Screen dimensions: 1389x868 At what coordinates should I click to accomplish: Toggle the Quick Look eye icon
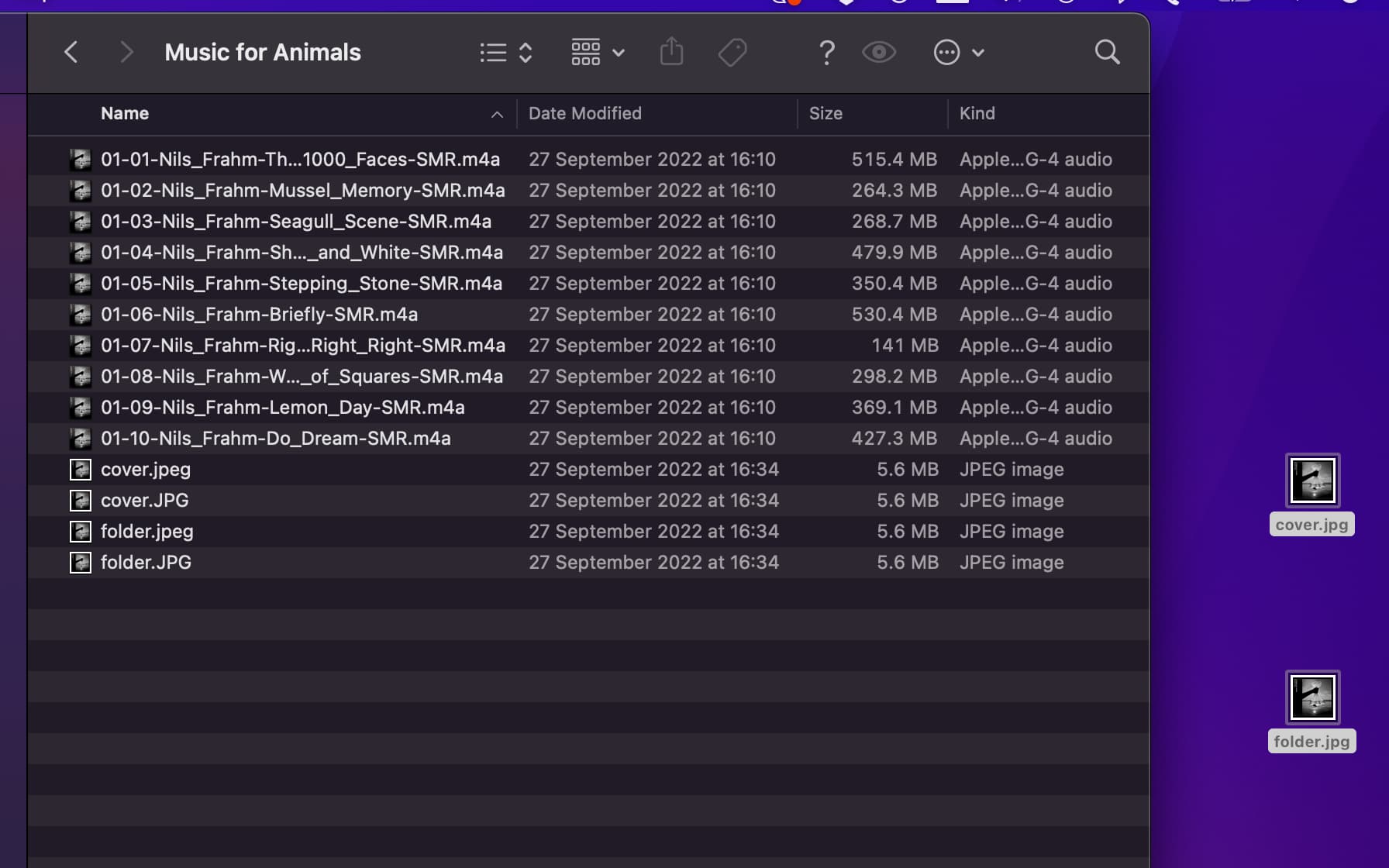pos(878,53)
